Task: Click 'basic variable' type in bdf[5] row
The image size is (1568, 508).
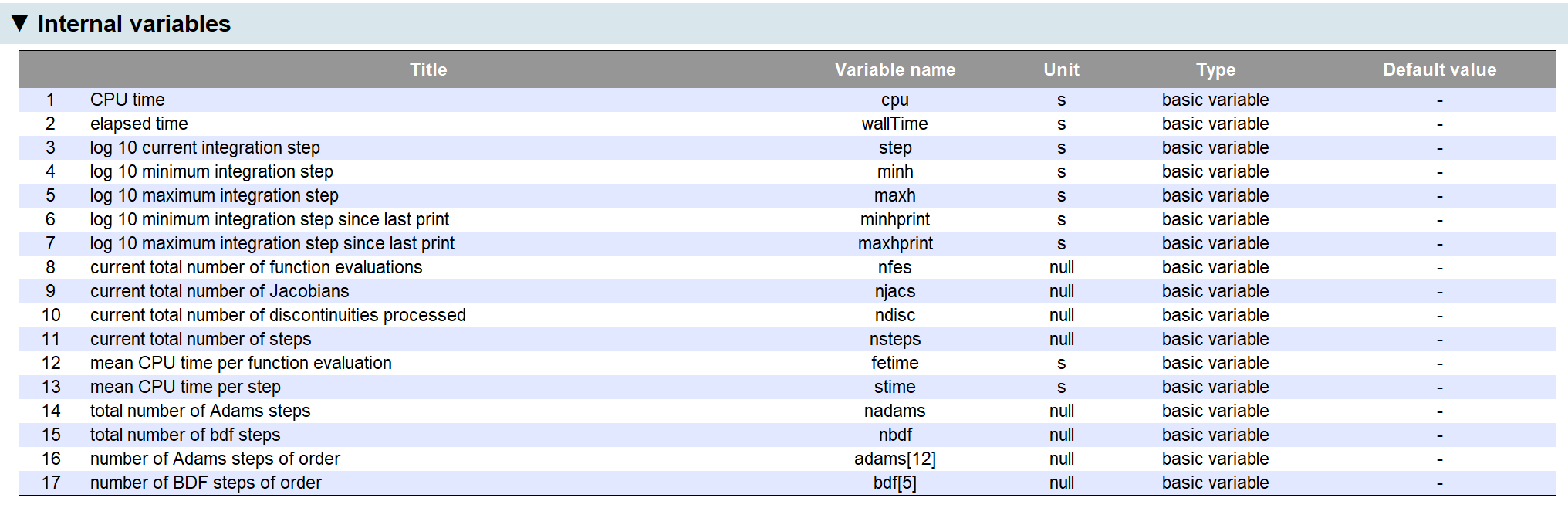Action: point(1215,483)
